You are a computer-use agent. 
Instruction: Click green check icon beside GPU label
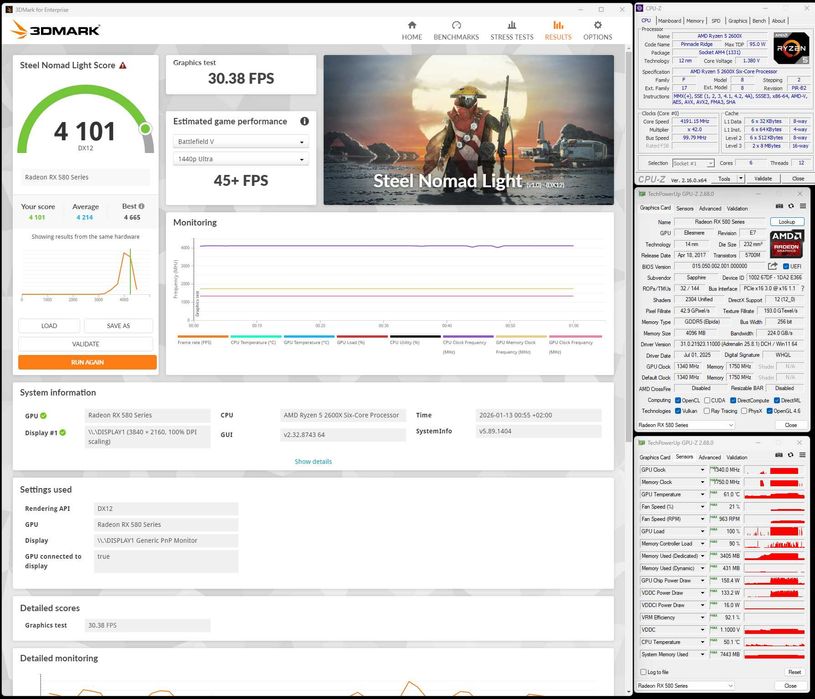pyautogui.click(x=44, y=416)
